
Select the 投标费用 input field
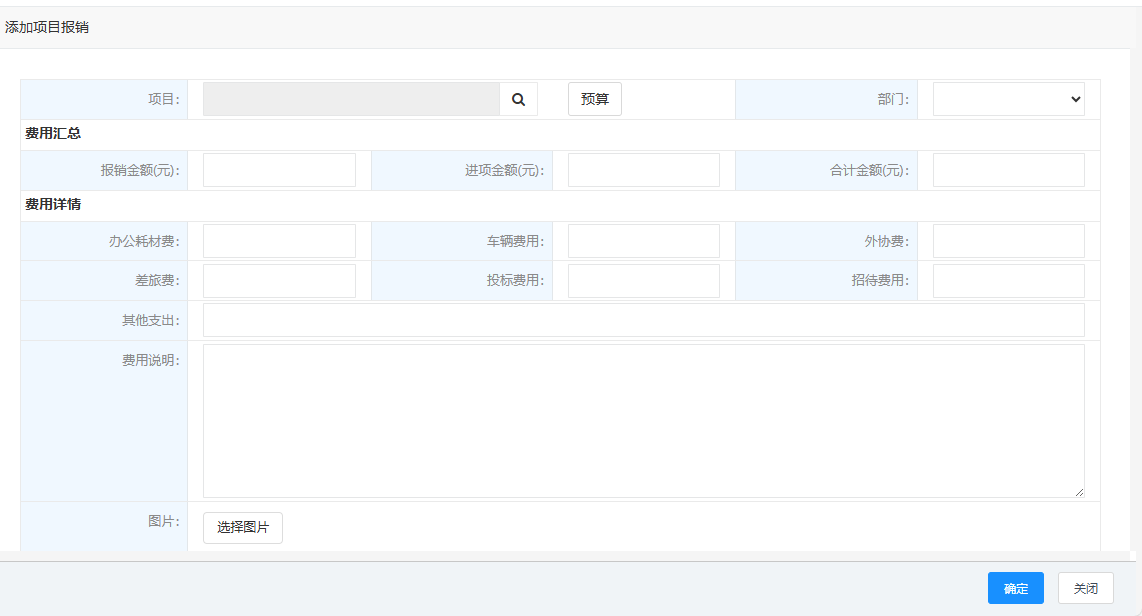[643, 281]
